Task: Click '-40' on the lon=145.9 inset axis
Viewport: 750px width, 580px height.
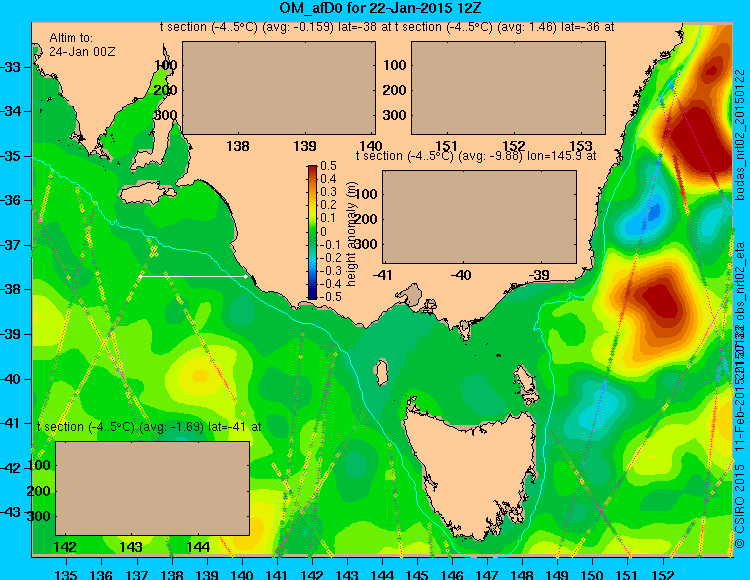Action: 463,275
